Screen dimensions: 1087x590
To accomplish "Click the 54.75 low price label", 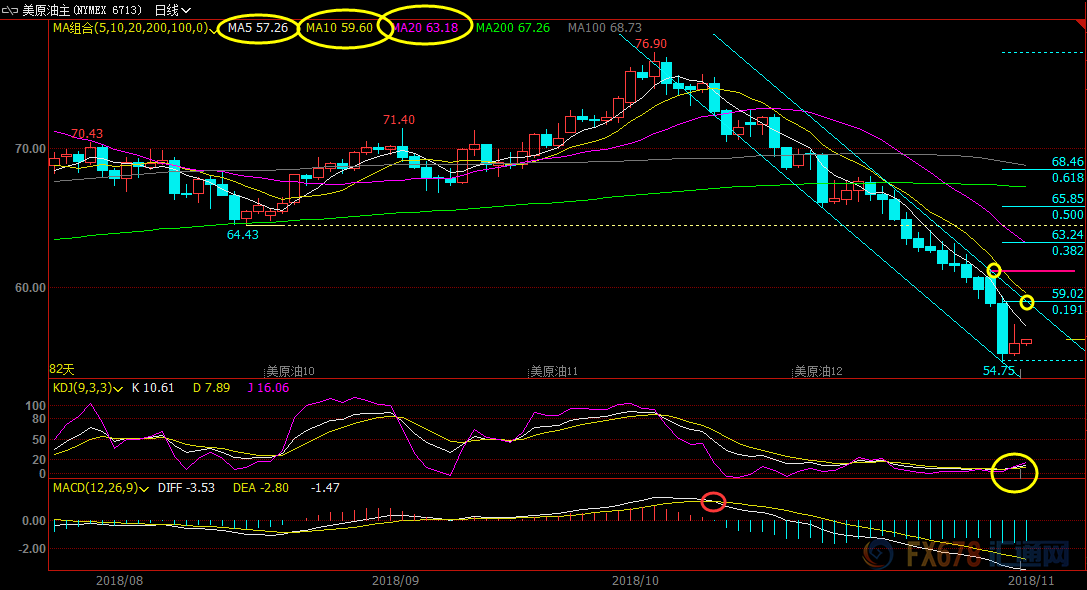I will click(x=999, y=370).
